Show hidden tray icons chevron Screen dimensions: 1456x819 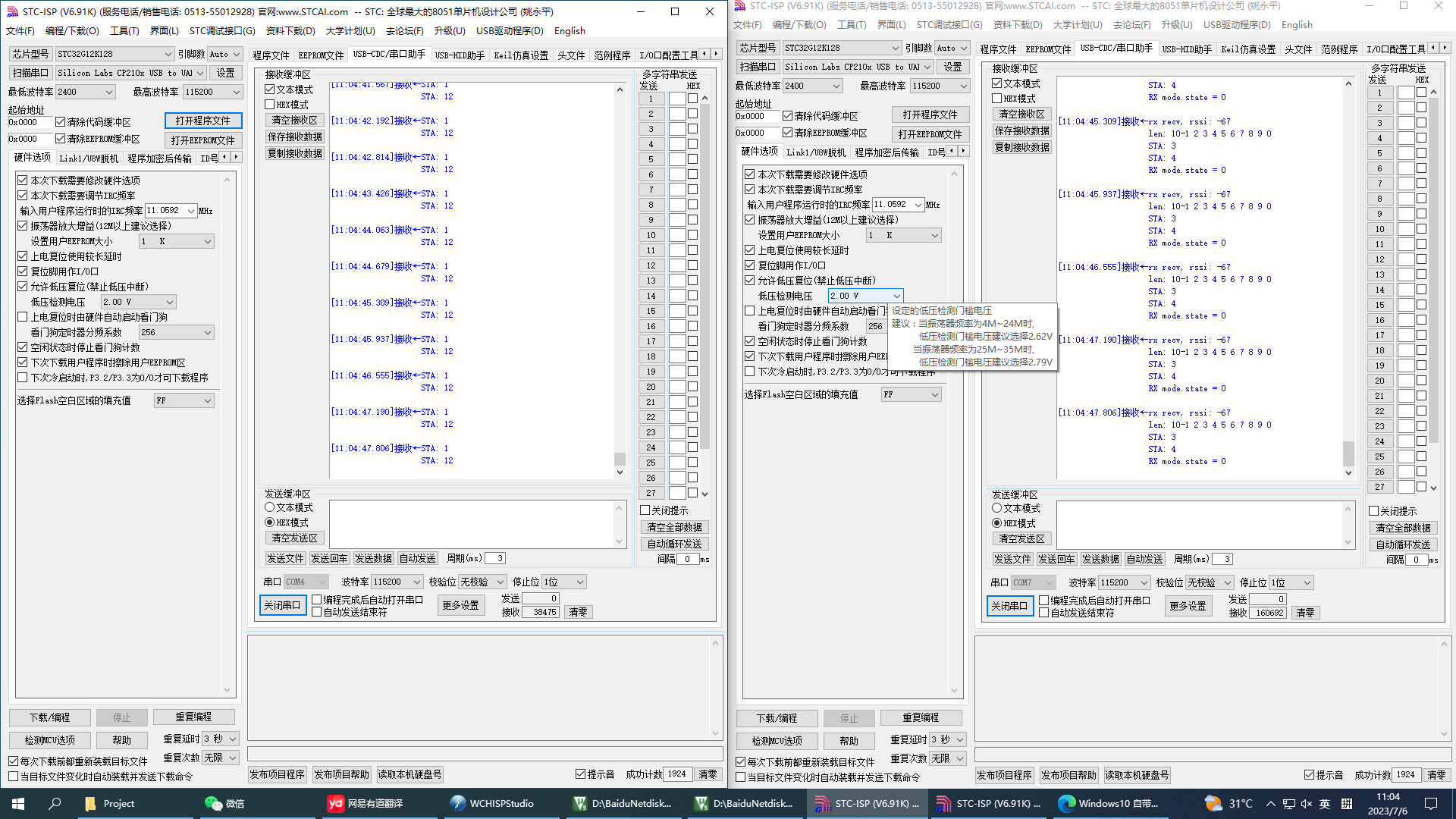point(1270,803)
